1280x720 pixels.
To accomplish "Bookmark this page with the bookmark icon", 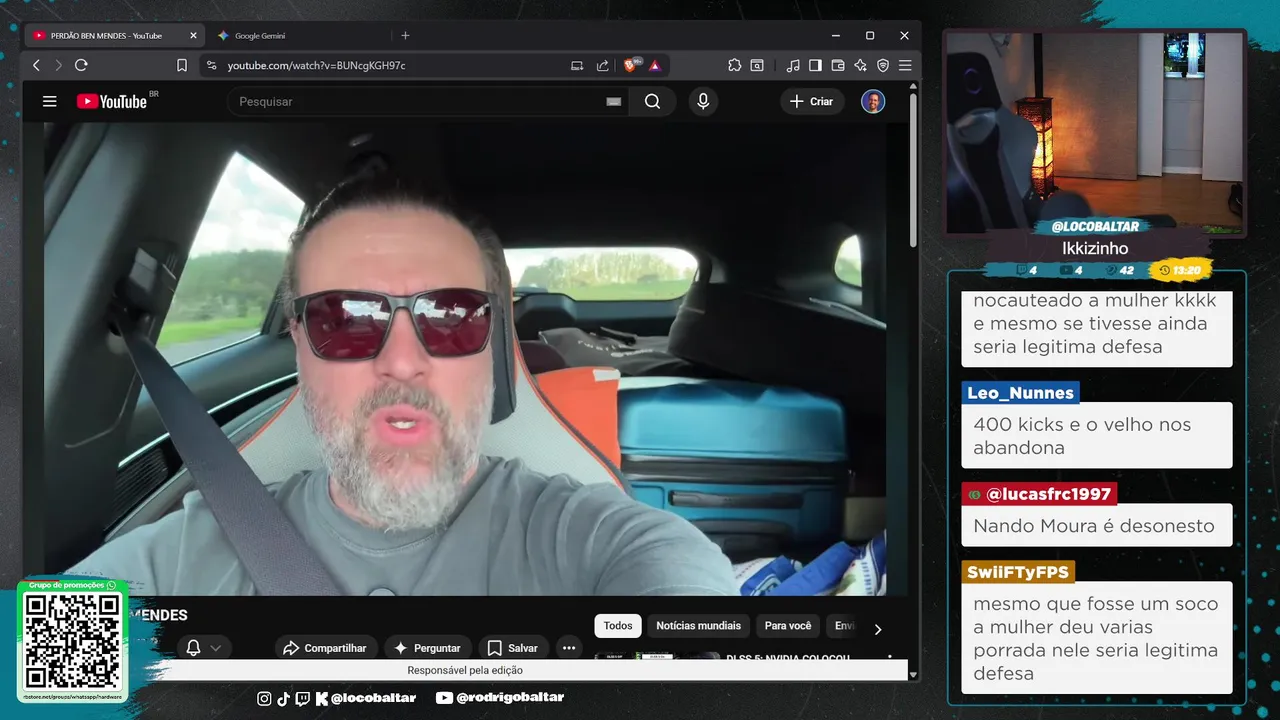I will [x=182, y=65].
